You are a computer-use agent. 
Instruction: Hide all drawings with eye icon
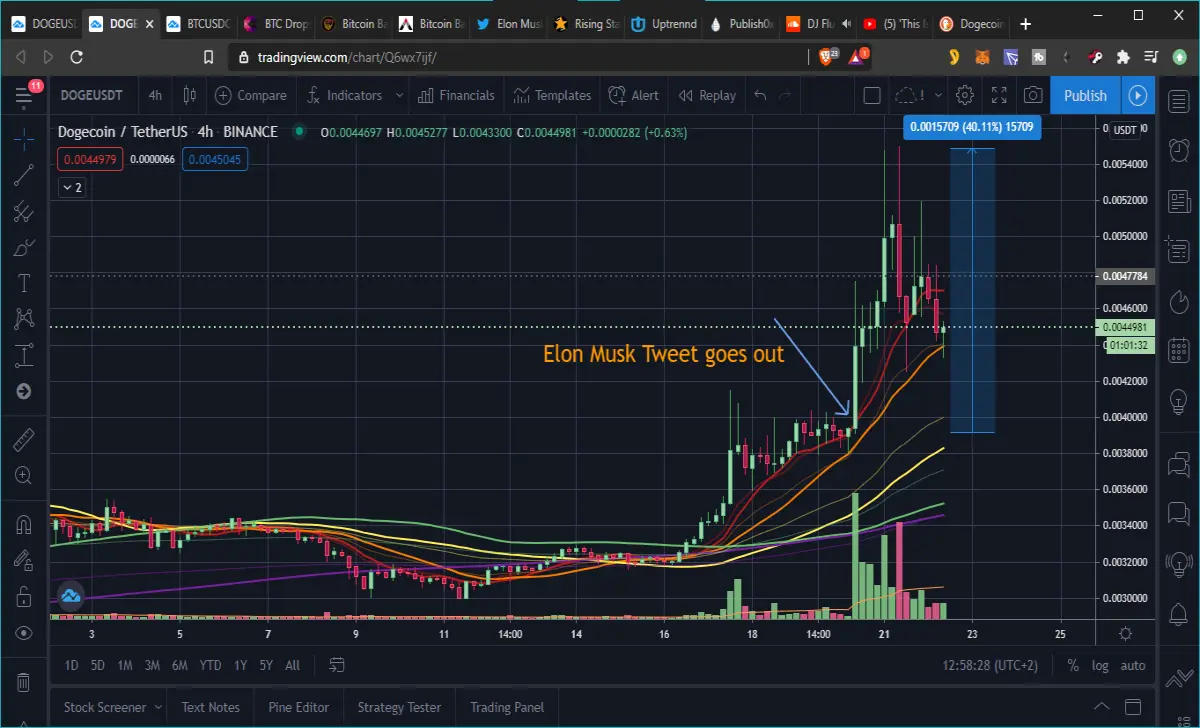(x=24, y=633)
